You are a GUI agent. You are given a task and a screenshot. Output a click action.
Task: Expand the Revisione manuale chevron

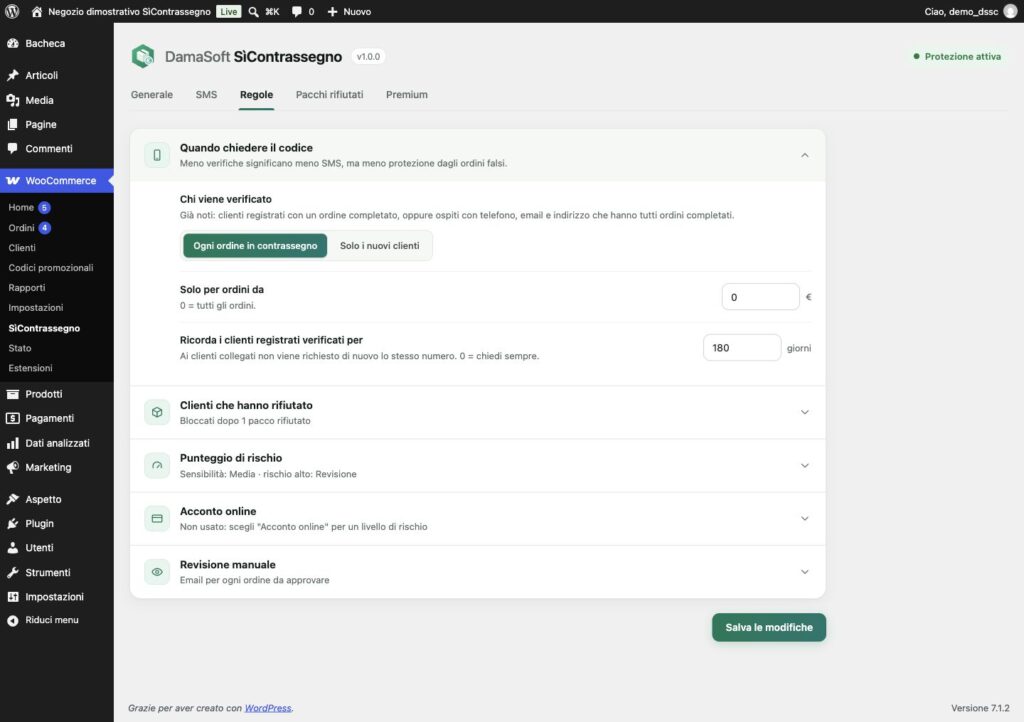(805, 572)
